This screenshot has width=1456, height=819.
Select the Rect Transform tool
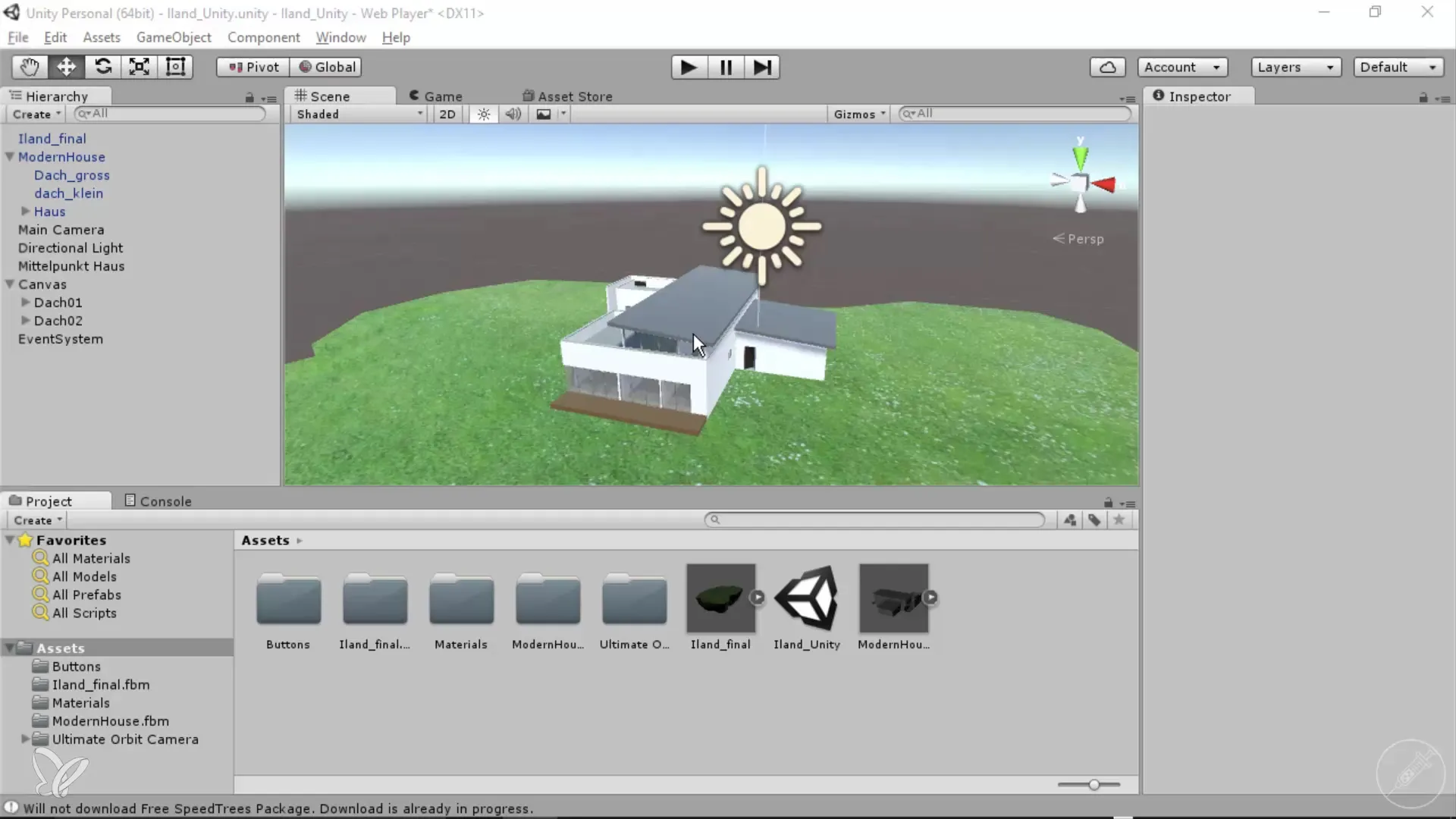coord(175,67)
